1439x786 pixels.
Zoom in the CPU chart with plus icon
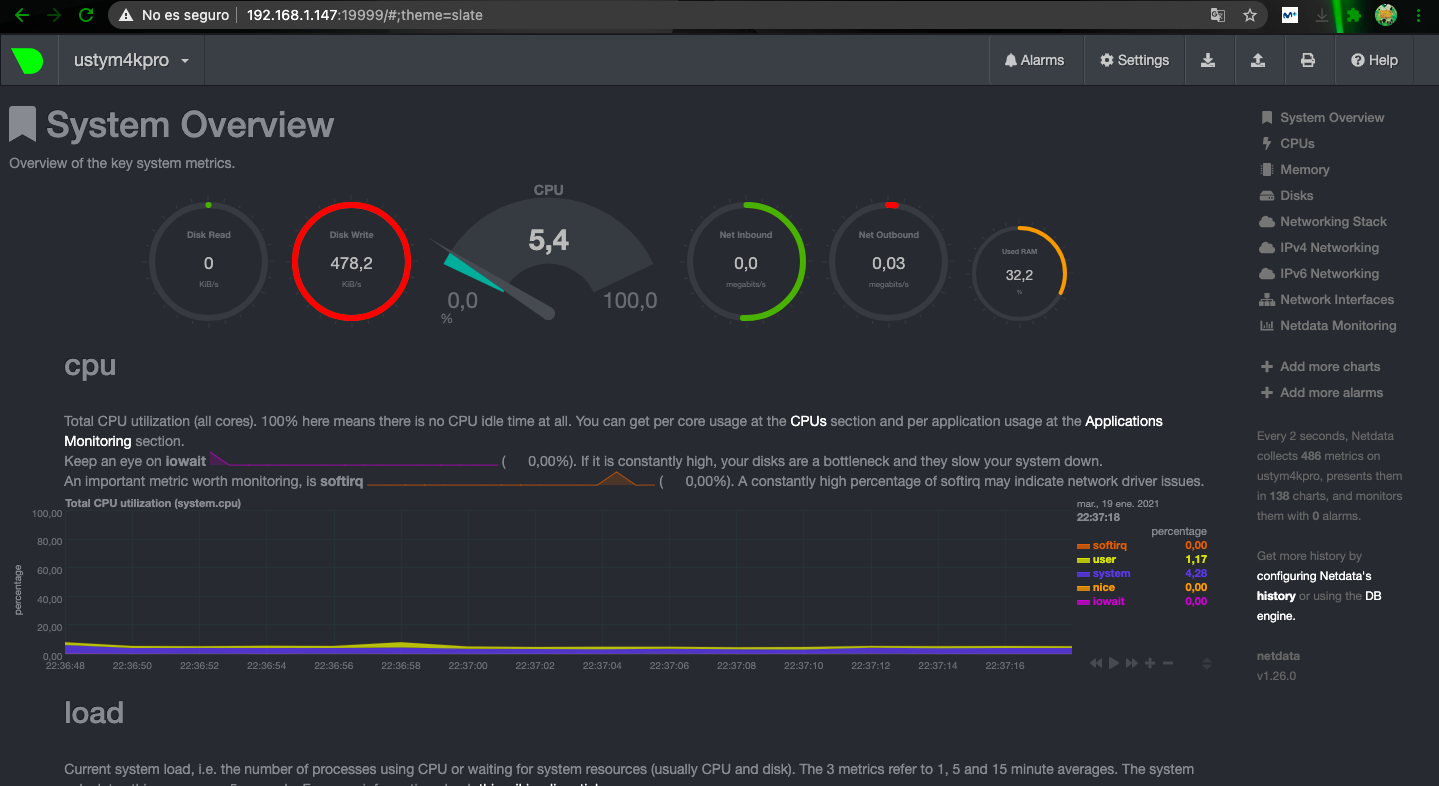coord(1150,663)
